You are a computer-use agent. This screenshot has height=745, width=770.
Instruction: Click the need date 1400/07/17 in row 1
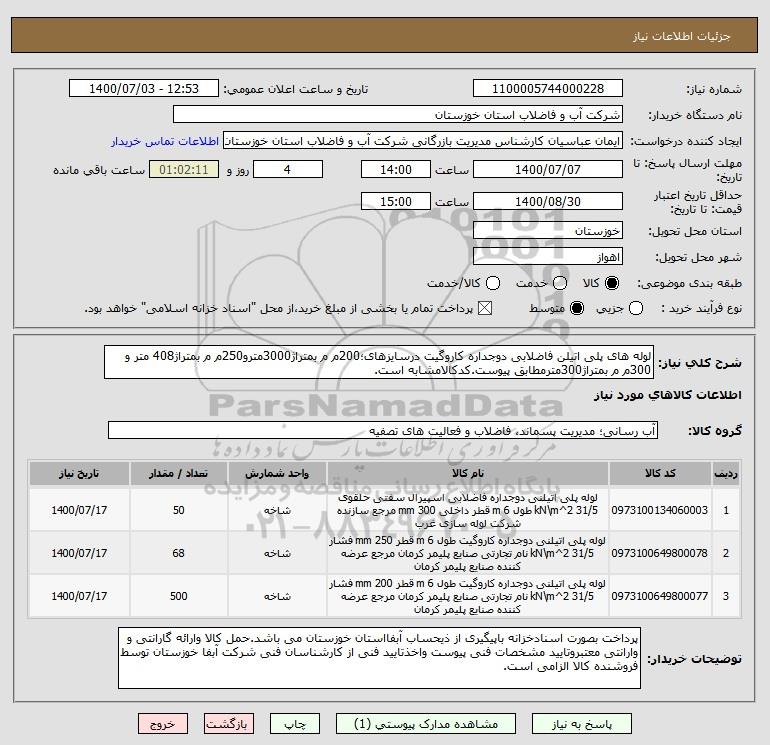(x=79, y=510)
